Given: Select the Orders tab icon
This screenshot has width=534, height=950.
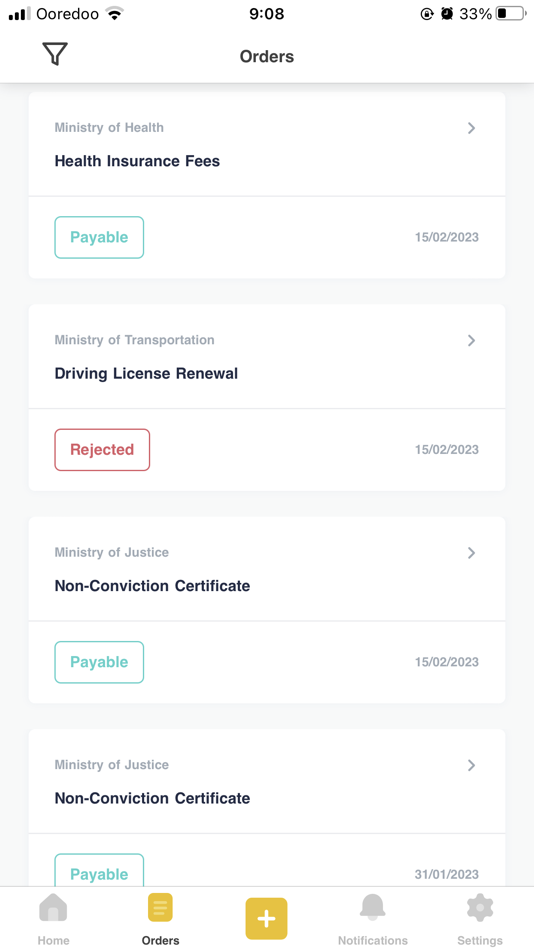Looking at the screenshot, I should tap(160, 908).
